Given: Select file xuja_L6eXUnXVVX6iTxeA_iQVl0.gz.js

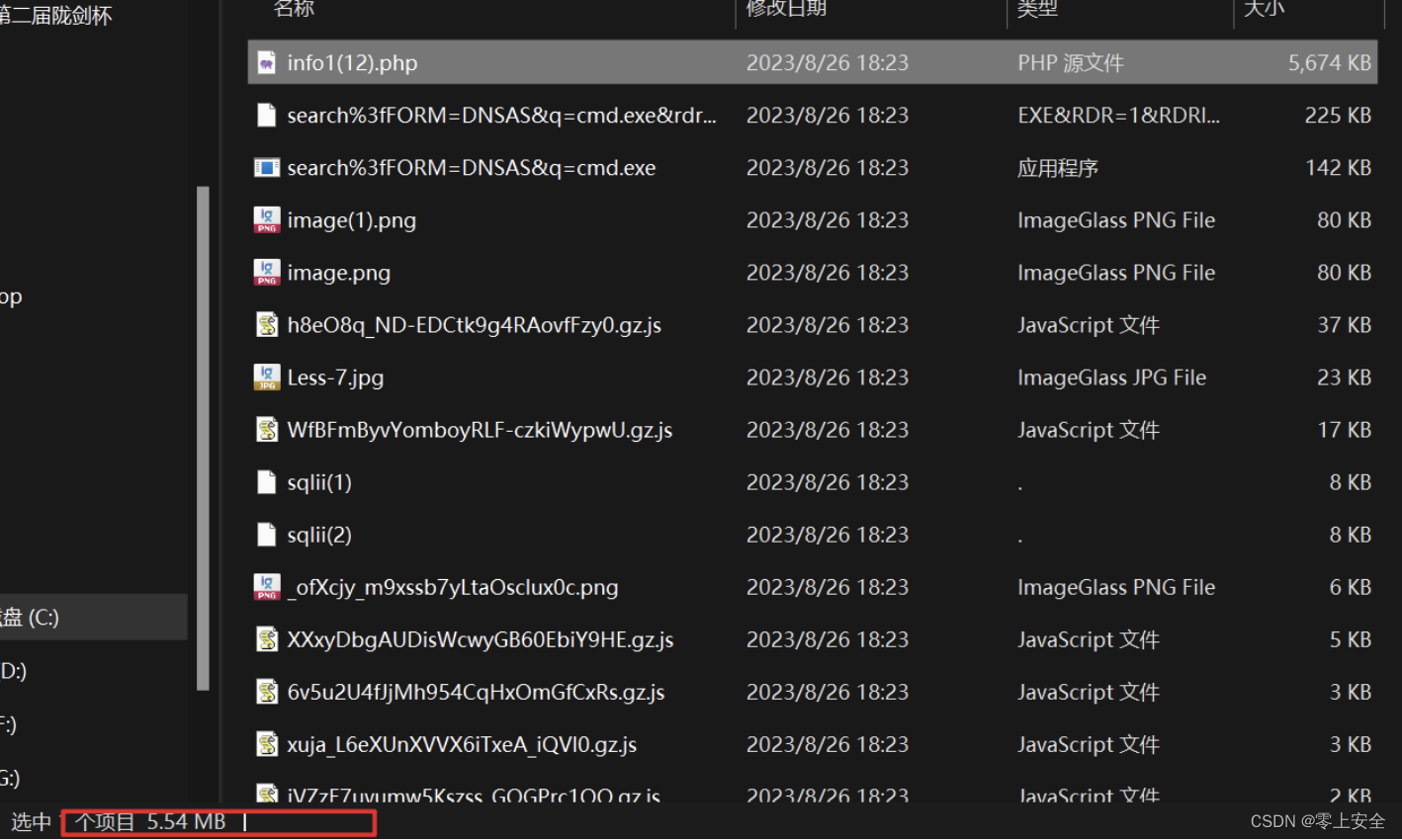Looking at the screenshot, I should (x=462, y=744).
